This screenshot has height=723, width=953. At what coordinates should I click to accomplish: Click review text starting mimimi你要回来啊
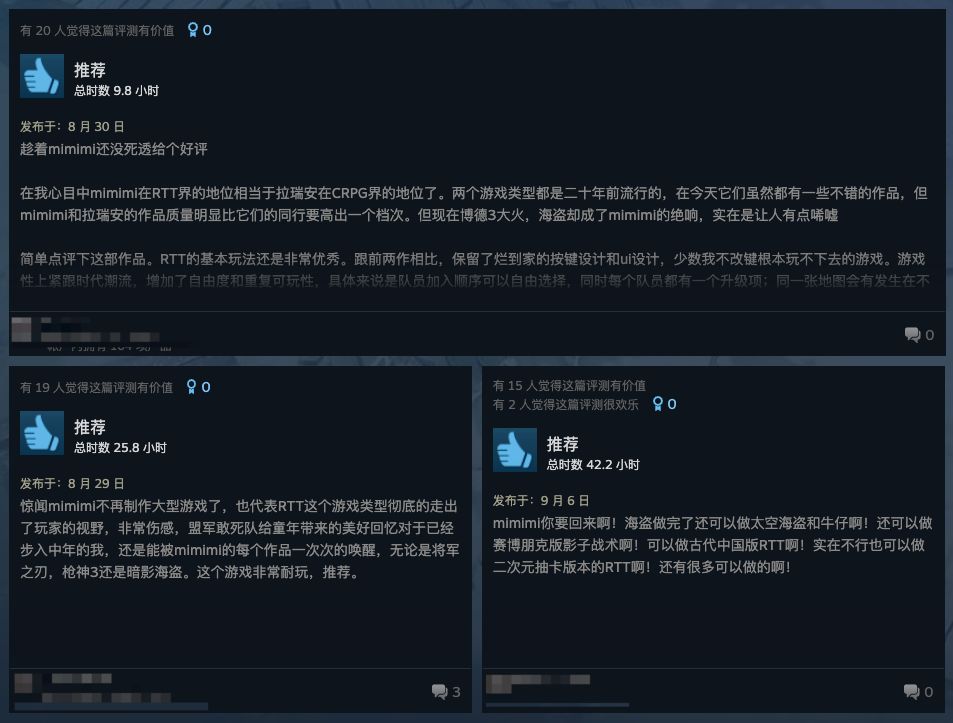pos(712,545)
